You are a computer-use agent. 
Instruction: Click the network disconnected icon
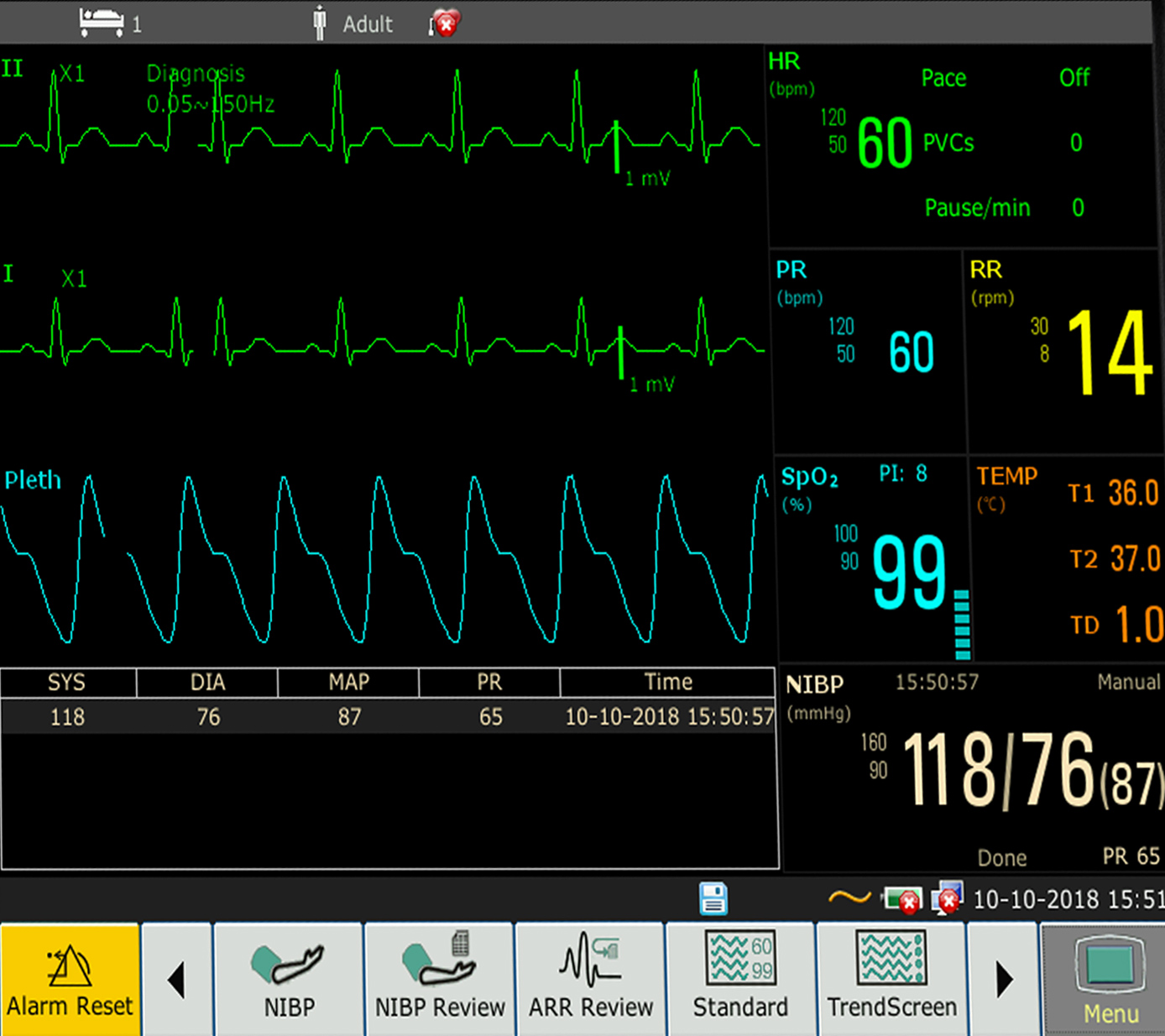(x=948, y=898)
